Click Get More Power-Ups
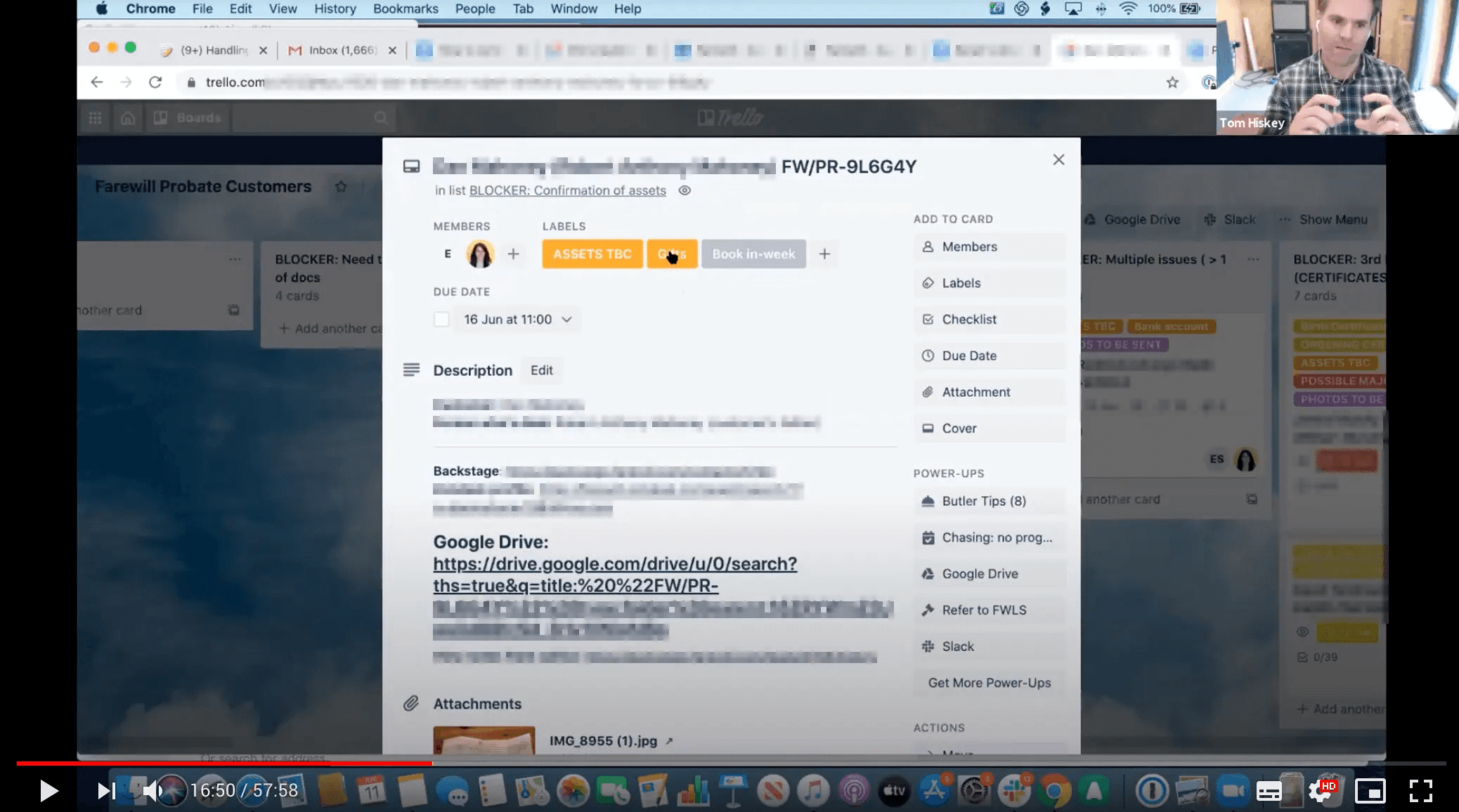The height and width of the screenshot is (812, 1459). click(990, 683)
